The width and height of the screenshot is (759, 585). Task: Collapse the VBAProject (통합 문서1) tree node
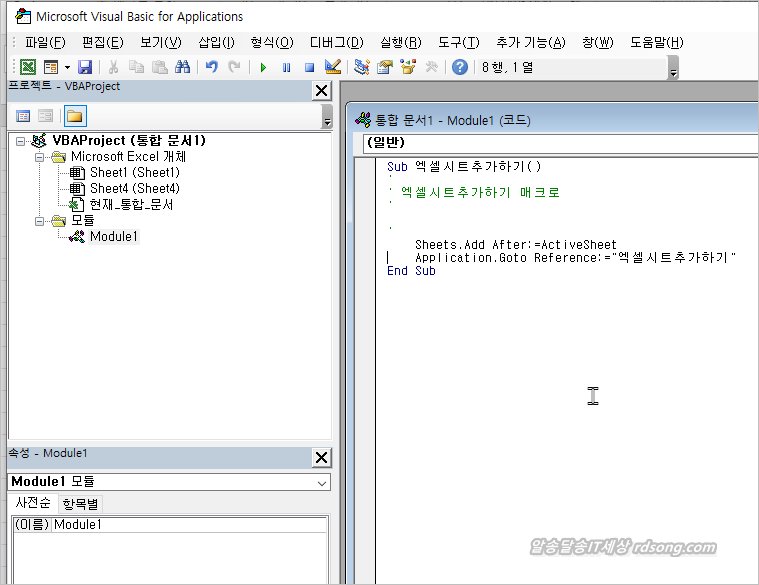click(x=22, y=141)
